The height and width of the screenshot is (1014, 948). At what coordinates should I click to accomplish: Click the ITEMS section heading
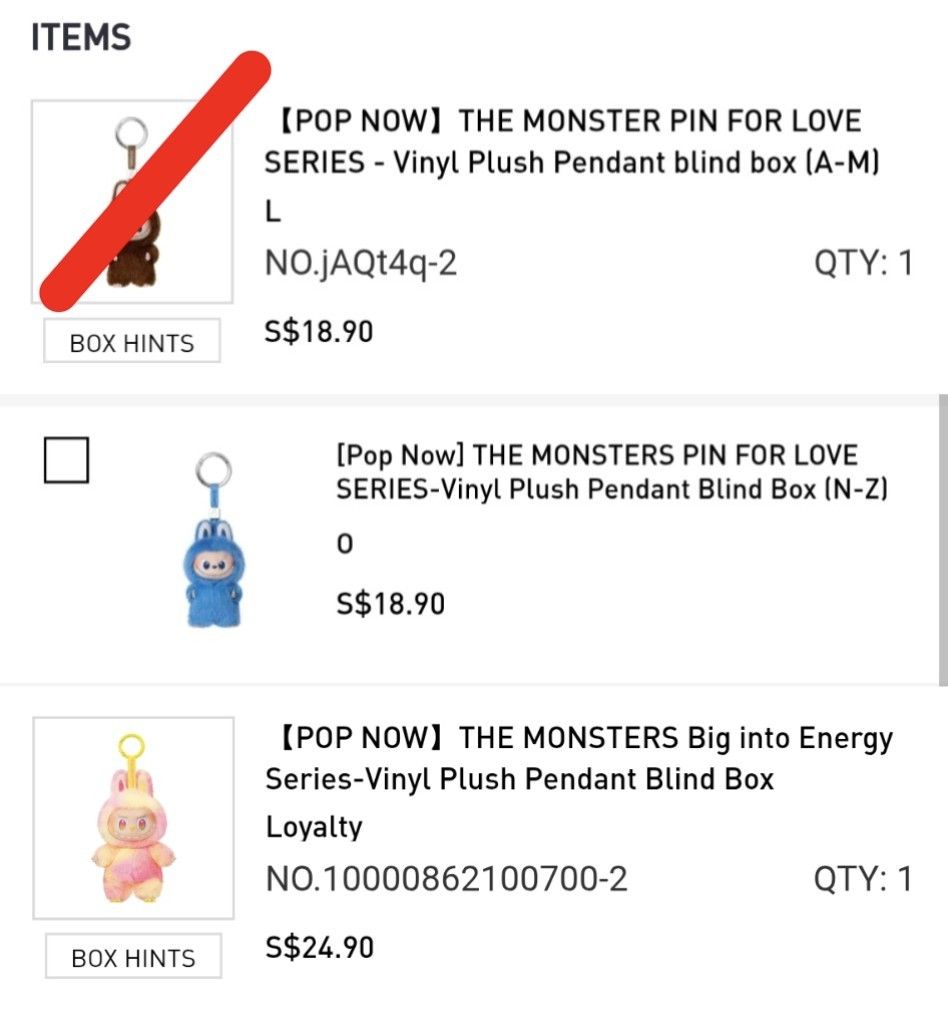[x=81, y=38]
